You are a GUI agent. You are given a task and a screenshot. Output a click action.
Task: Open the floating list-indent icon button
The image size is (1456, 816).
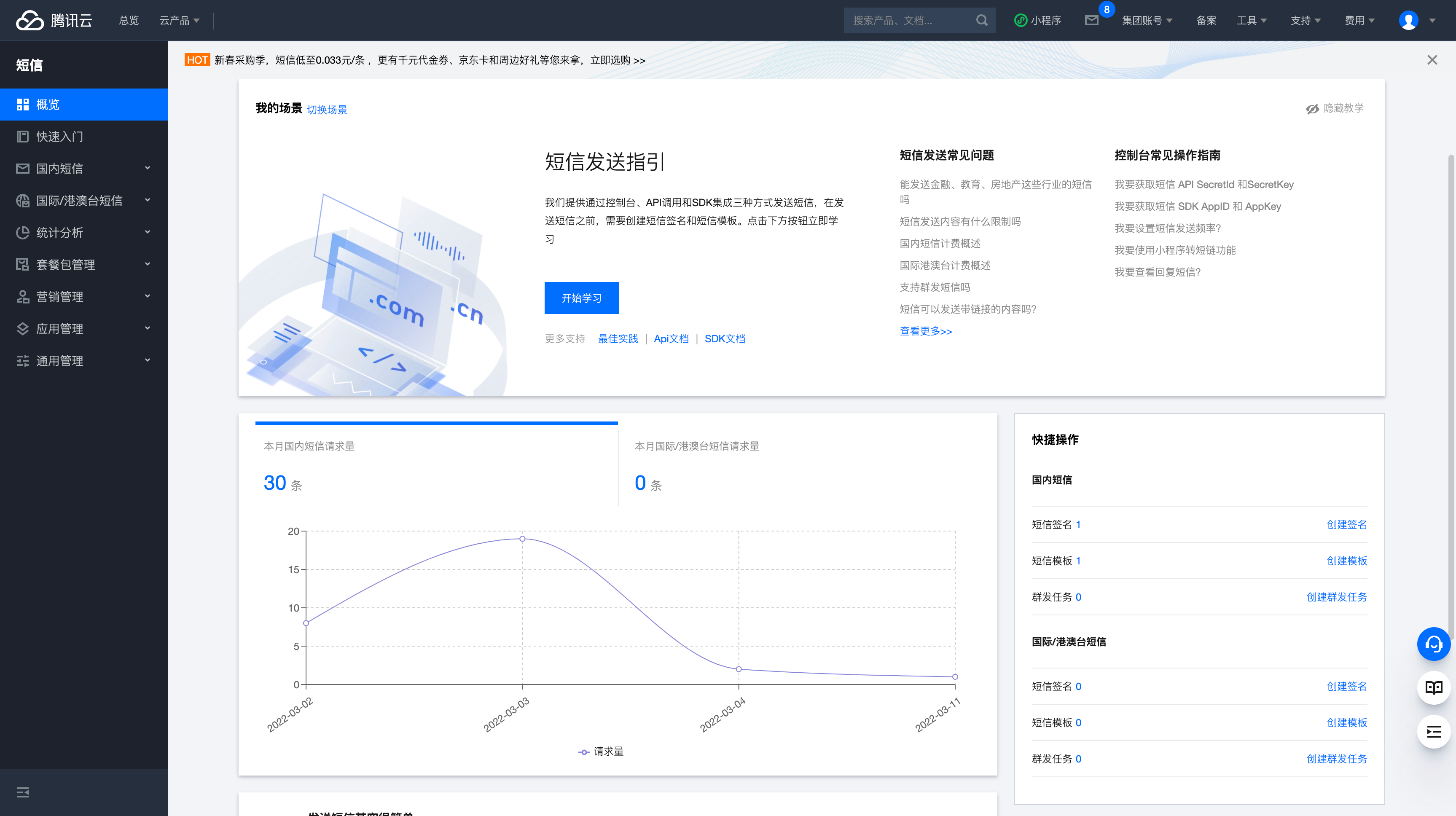tap(1433, 732)
